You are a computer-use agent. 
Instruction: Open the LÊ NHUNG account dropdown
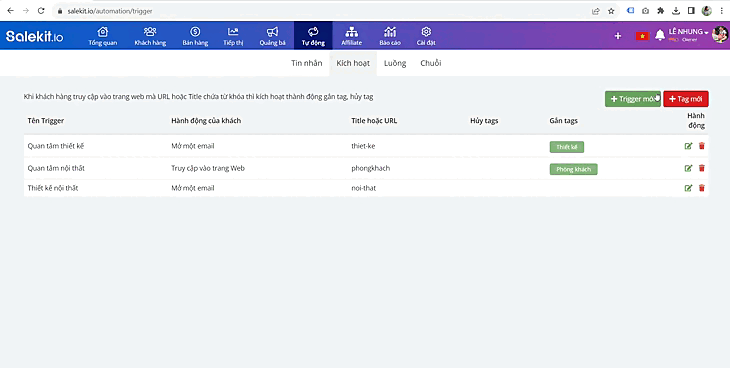tap(689, 32)
